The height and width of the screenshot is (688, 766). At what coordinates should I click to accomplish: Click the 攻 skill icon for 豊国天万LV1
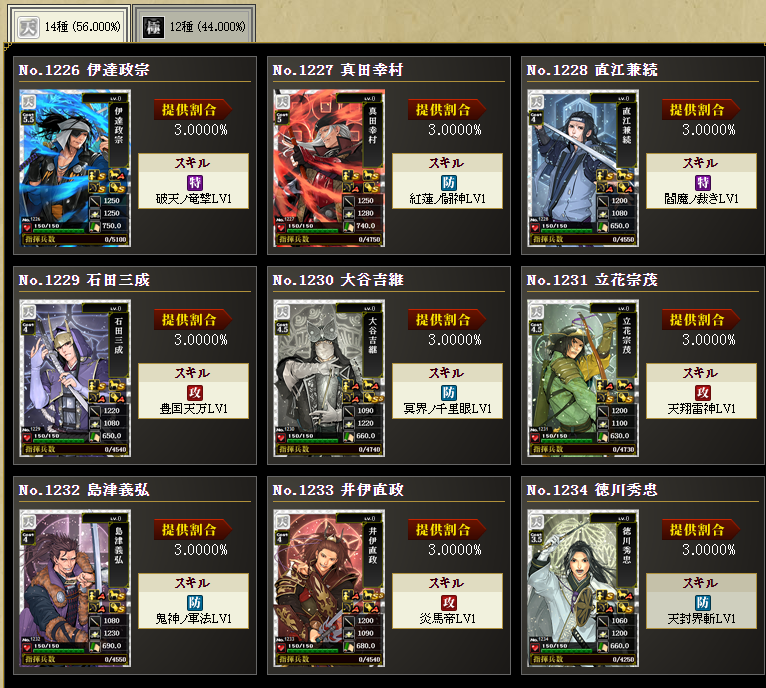pos(195,393)
